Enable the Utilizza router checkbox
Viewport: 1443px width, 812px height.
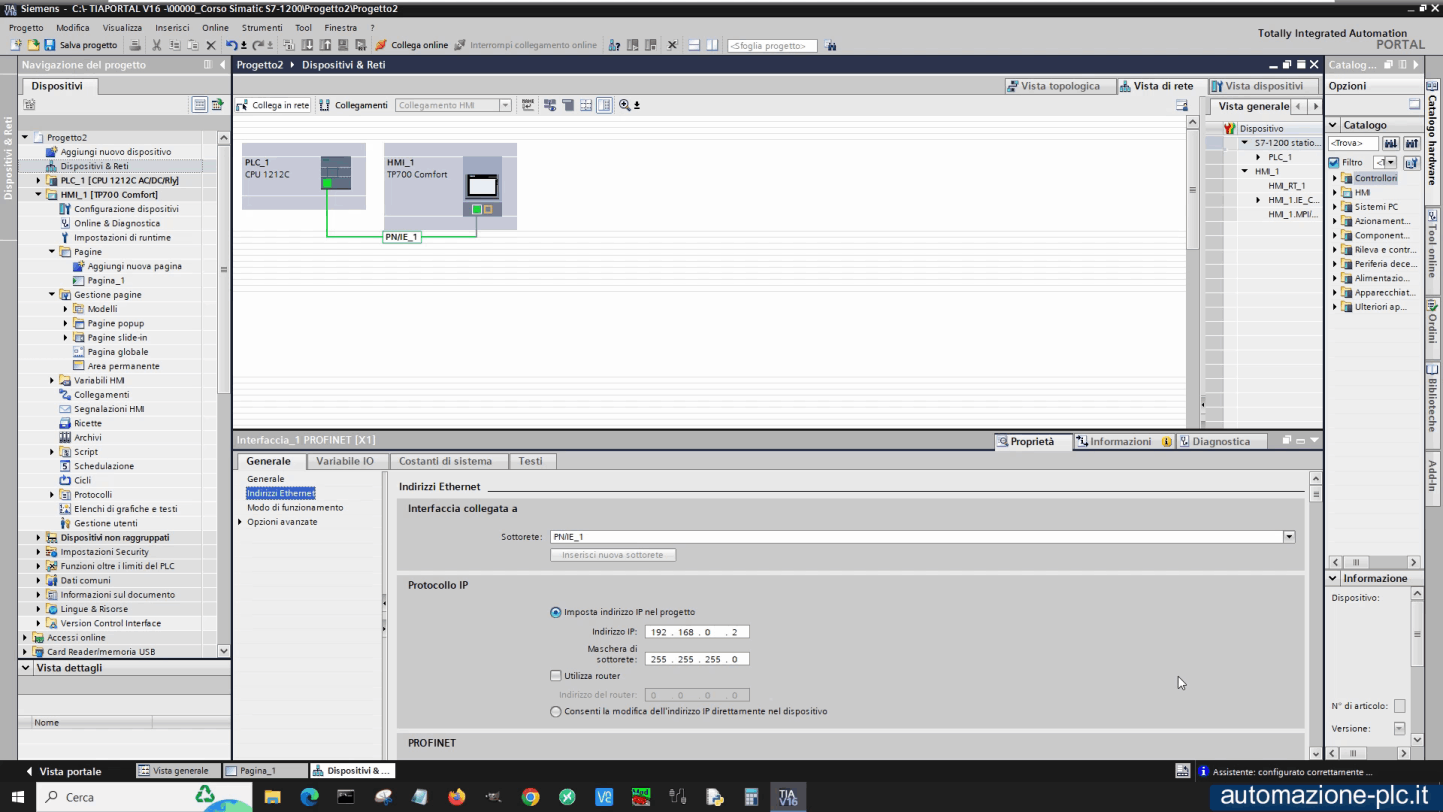point(556,676)
